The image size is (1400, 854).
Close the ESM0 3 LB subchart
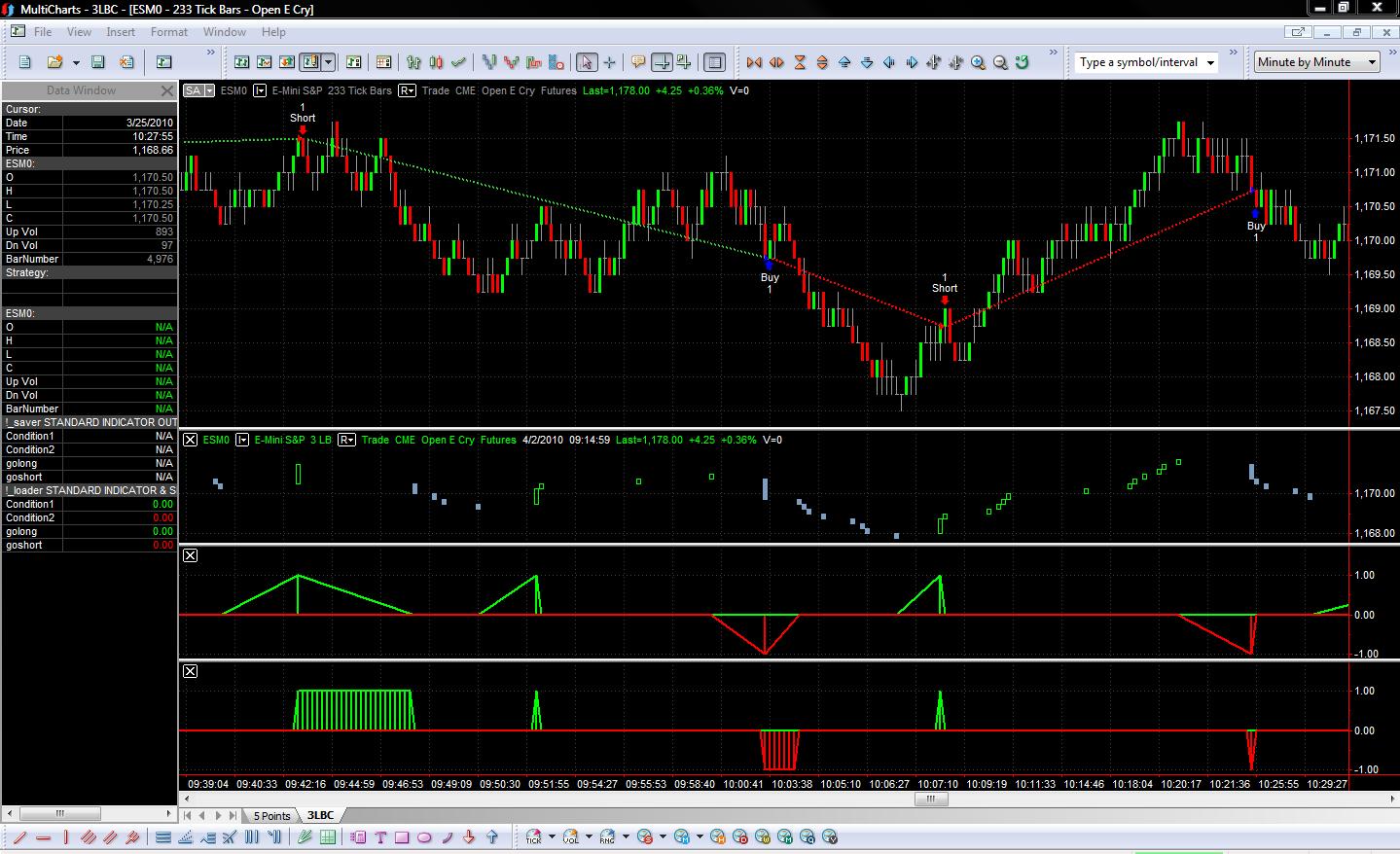[x=191, y=440]
